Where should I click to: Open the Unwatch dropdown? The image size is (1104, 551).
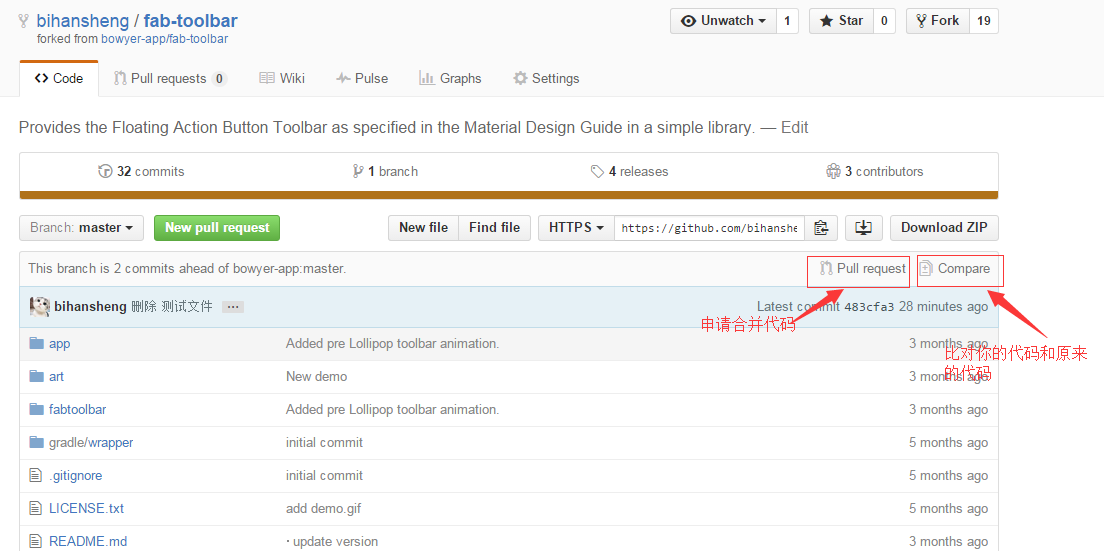[723, 21]
